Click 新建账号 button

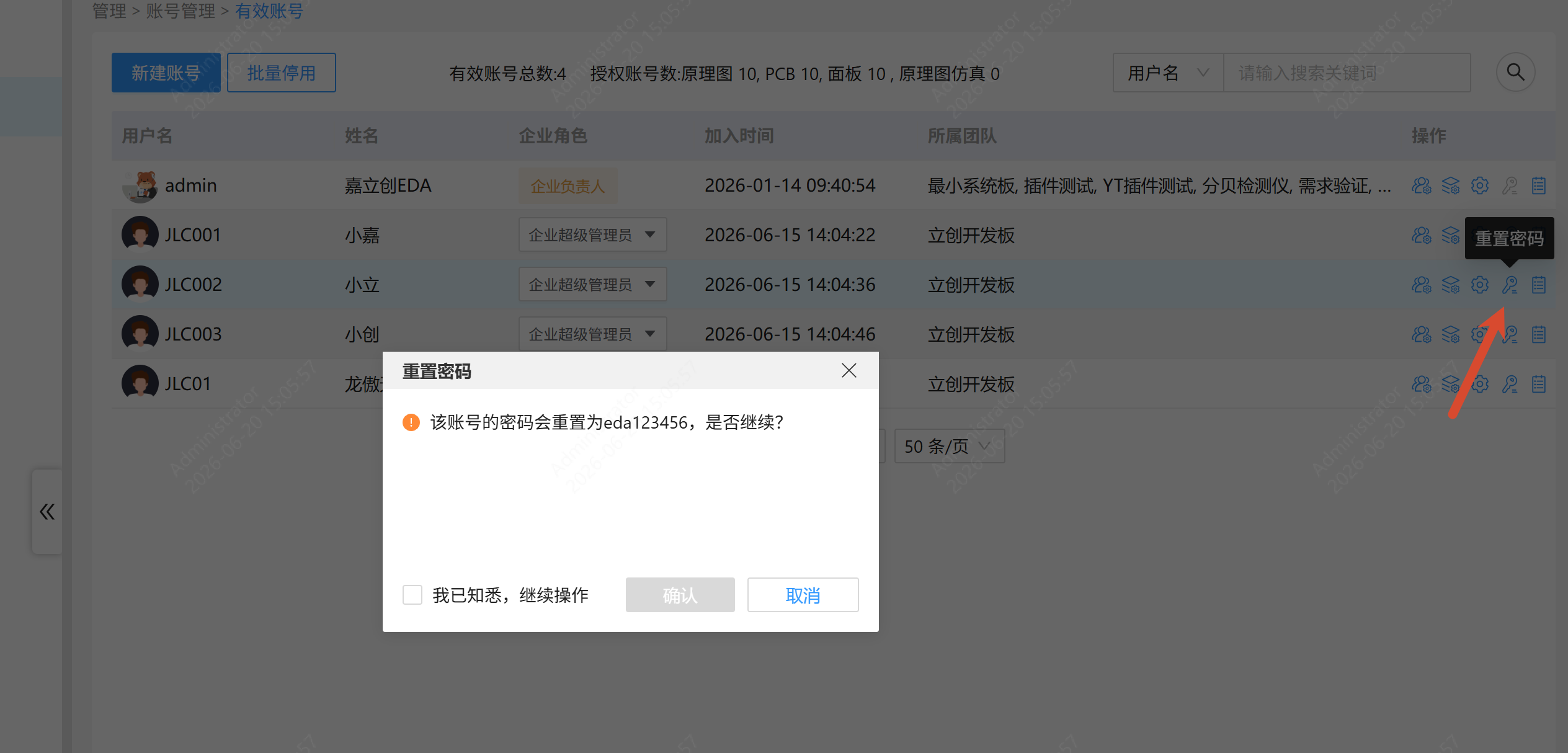coord(166,73)
